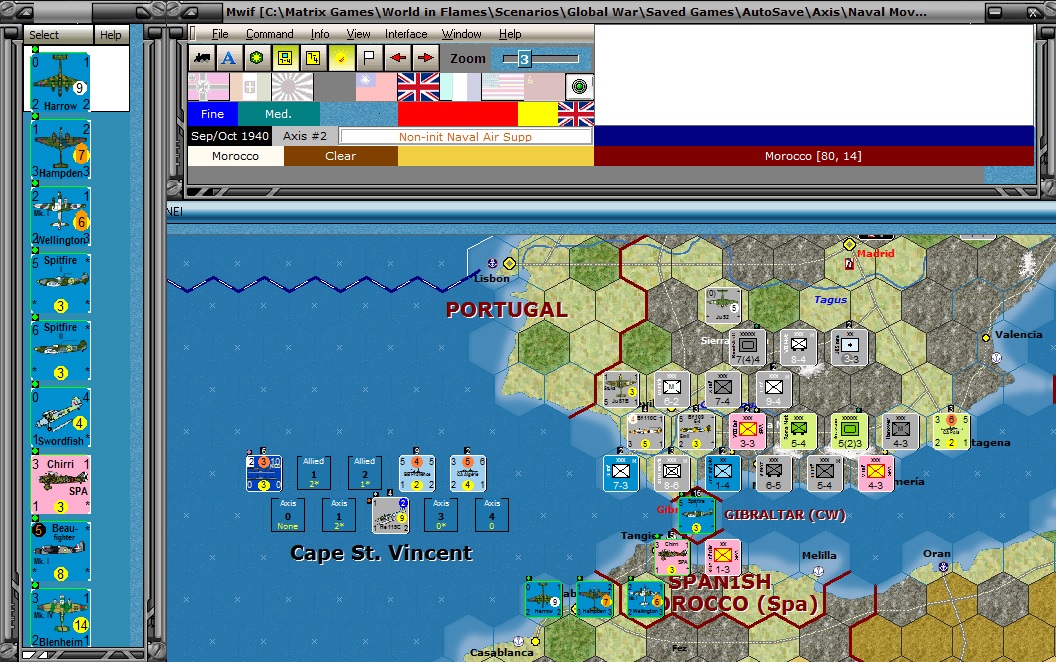
Task: Click the Fine weather box
Action: 212,114
